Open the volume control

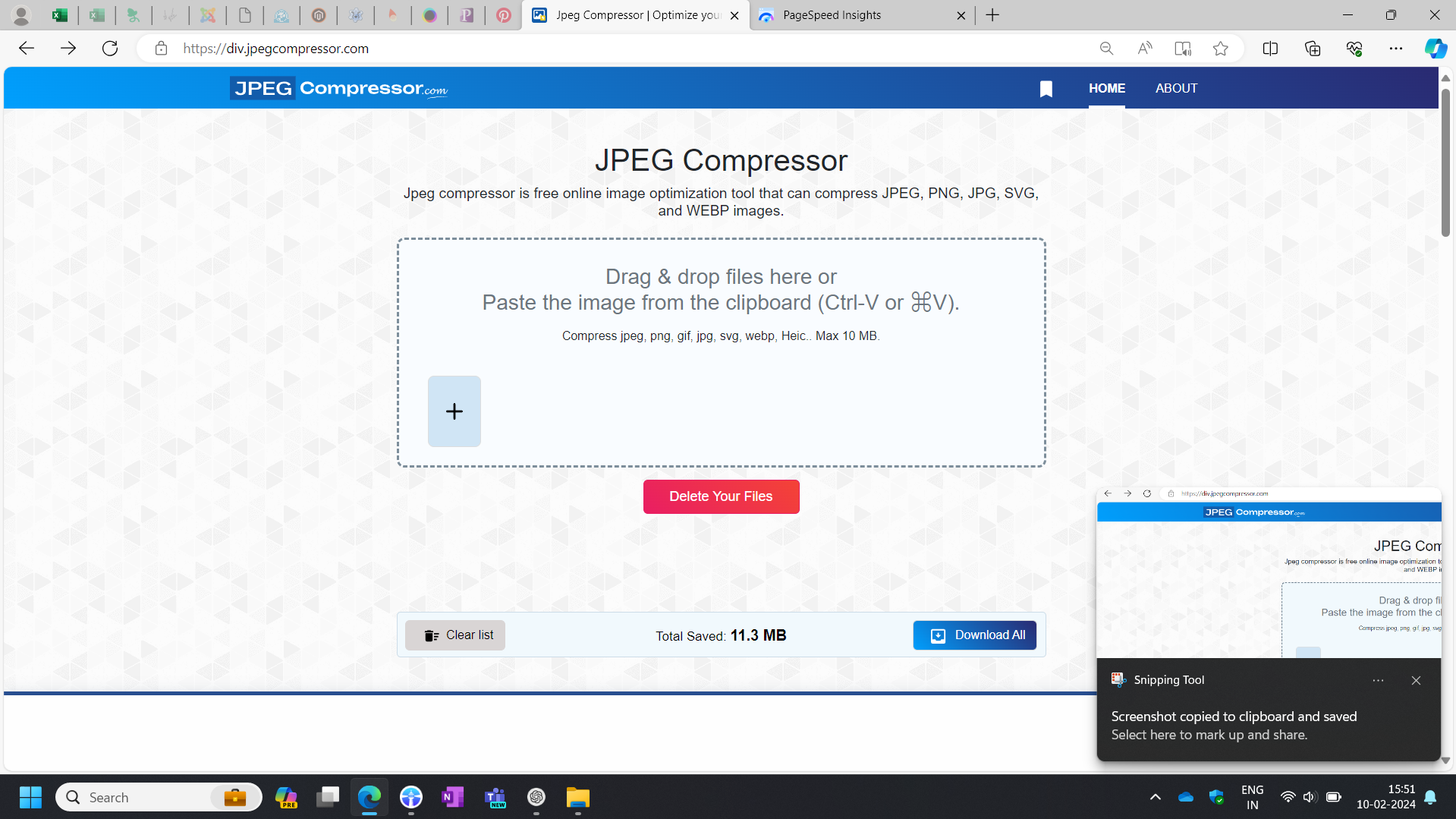pyautogui.click(x=1310, y=798)
